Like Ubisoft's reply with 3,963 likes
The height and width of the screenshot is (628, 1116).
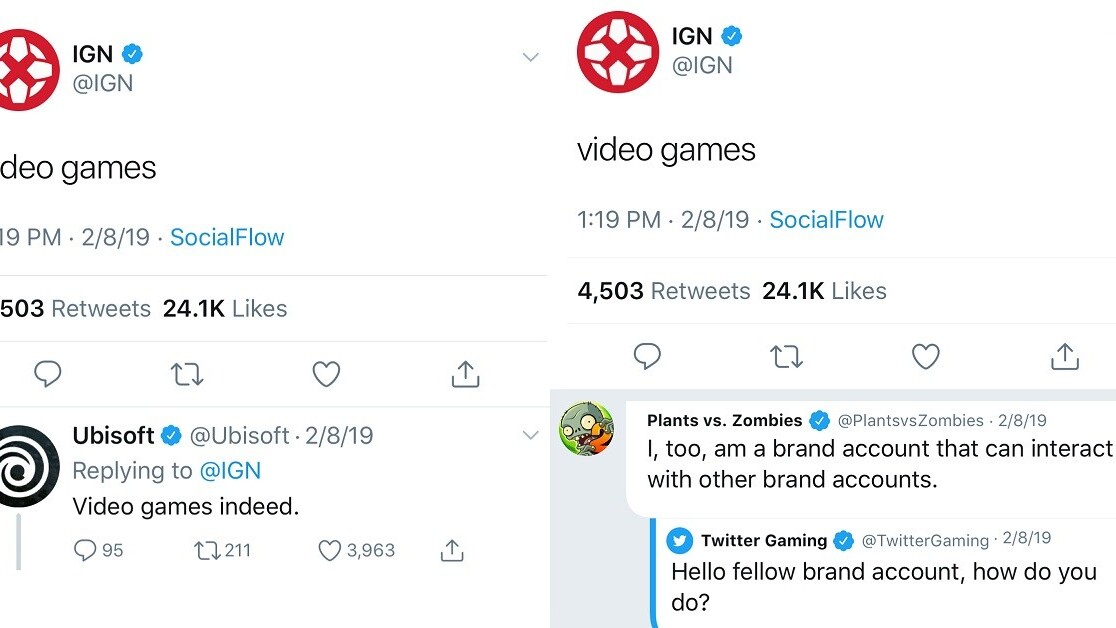[x=330, y=550]
